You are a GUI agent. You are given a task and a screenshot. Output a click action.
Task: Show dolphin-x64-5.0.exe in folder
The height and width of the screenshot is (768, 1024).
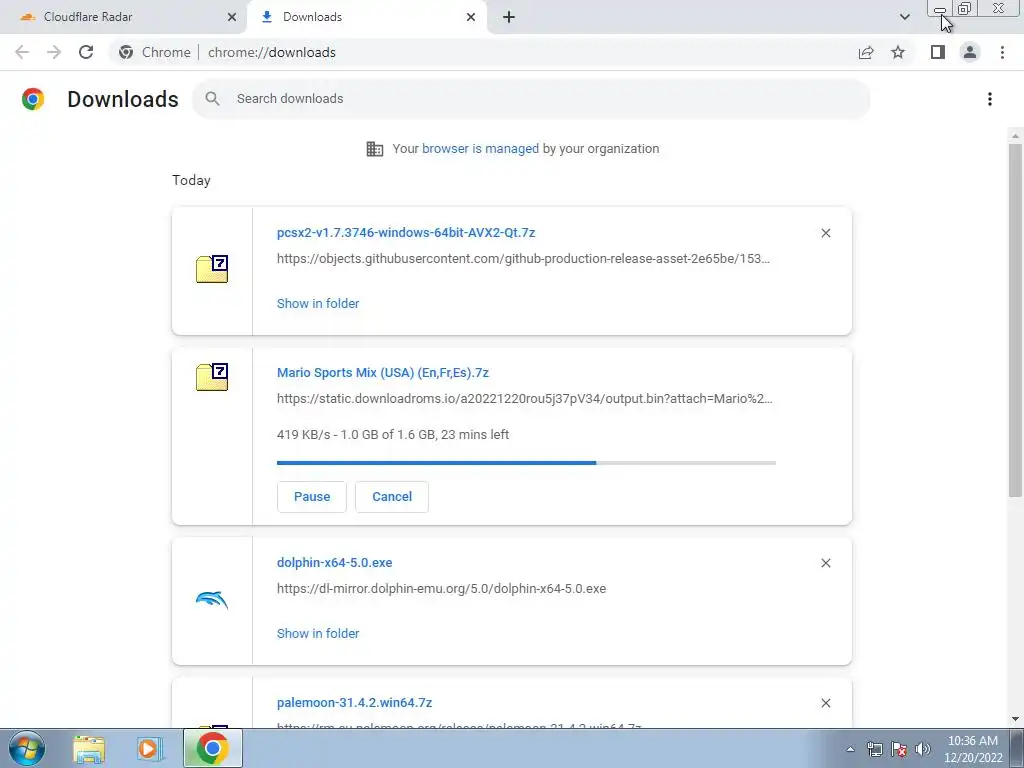click(318, 633)
